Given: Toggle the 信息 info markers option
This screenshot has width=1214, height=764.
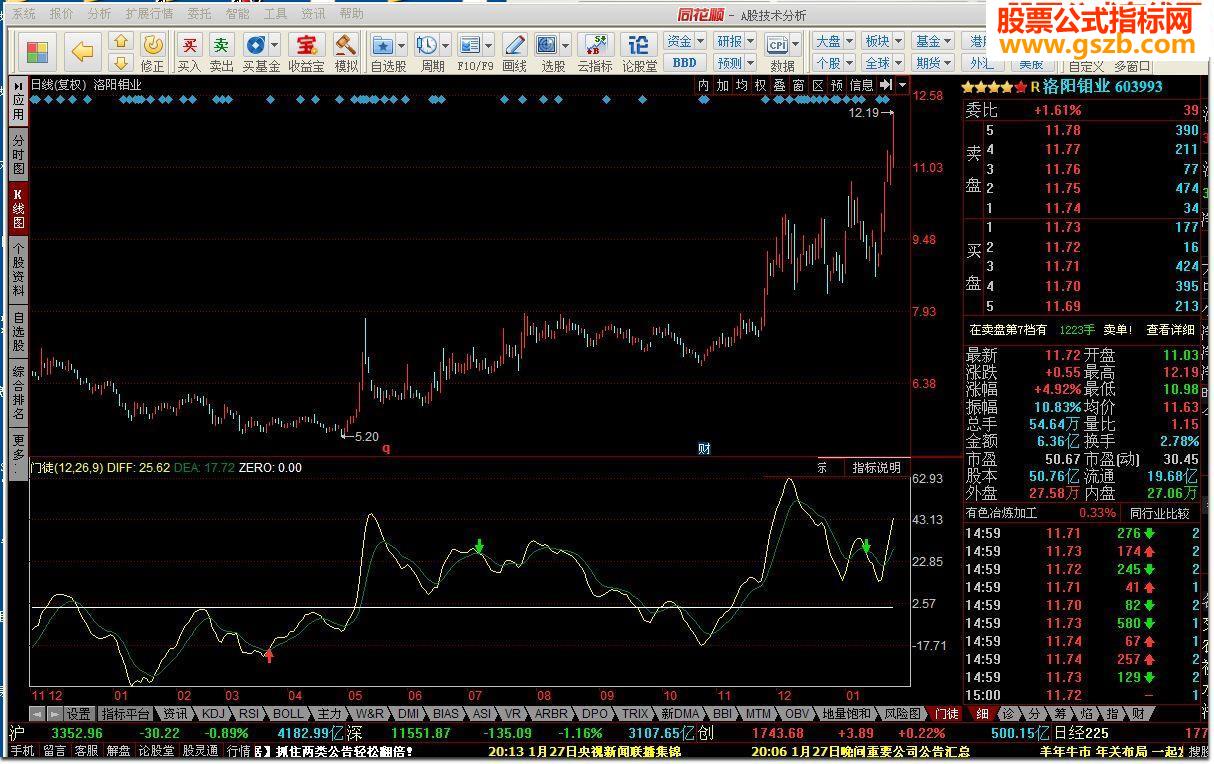Looking at the screenshot, I should pos(862,86).
